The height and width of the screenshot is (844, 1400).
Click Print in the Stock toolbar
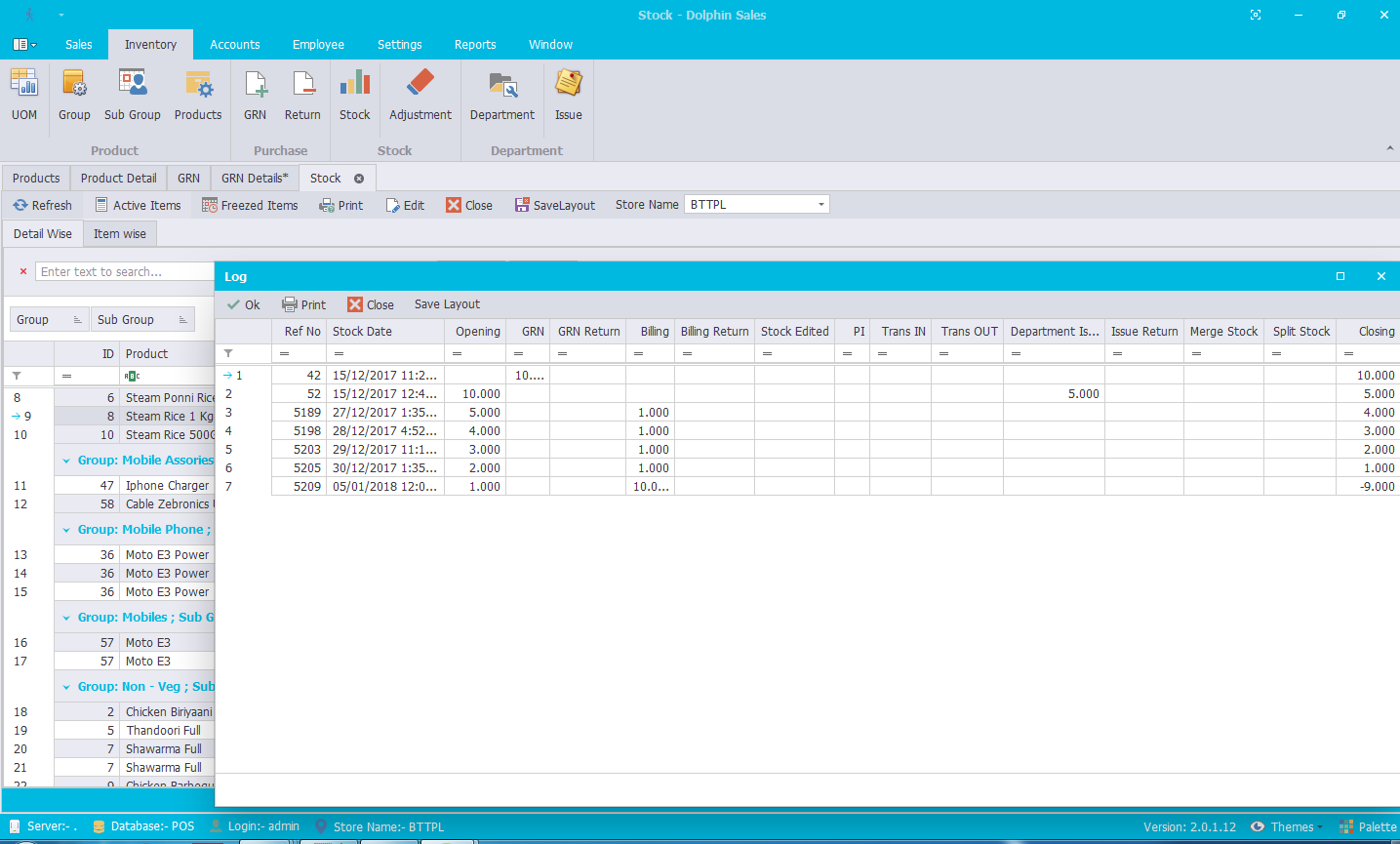tap(340, 205)
